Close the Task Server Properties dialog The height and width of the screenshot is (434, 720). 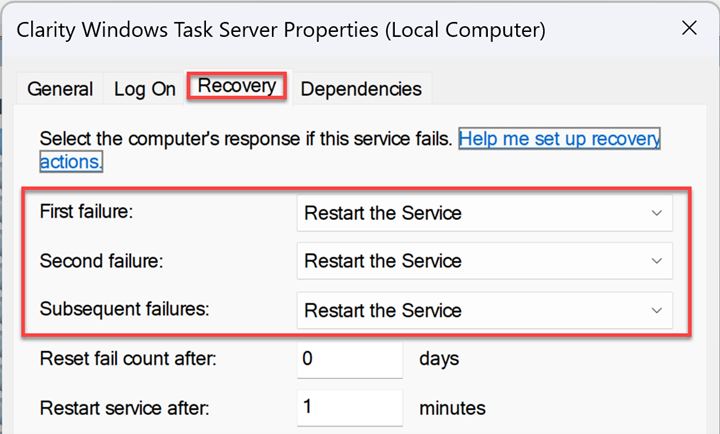(689, 29)
